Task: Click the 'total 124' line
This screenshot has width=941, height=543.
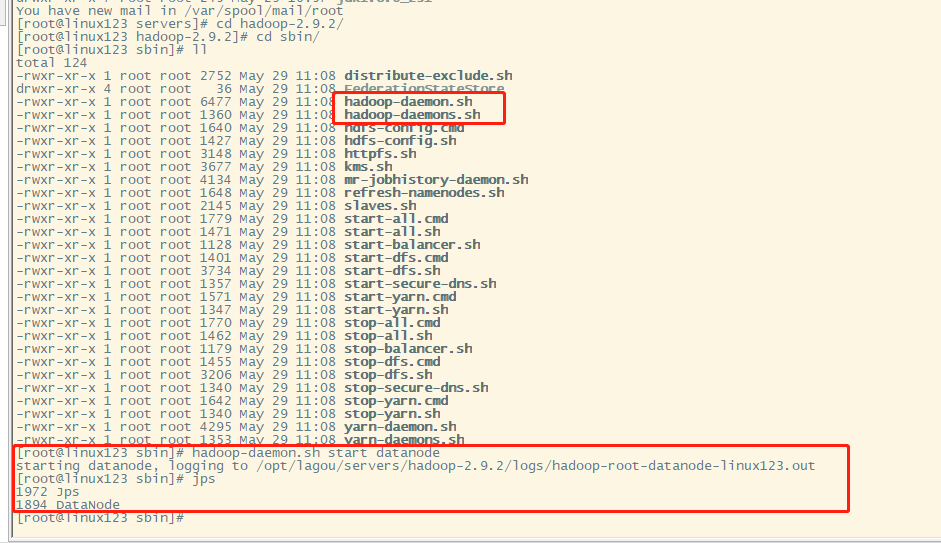Action: (x=52, y=62)
